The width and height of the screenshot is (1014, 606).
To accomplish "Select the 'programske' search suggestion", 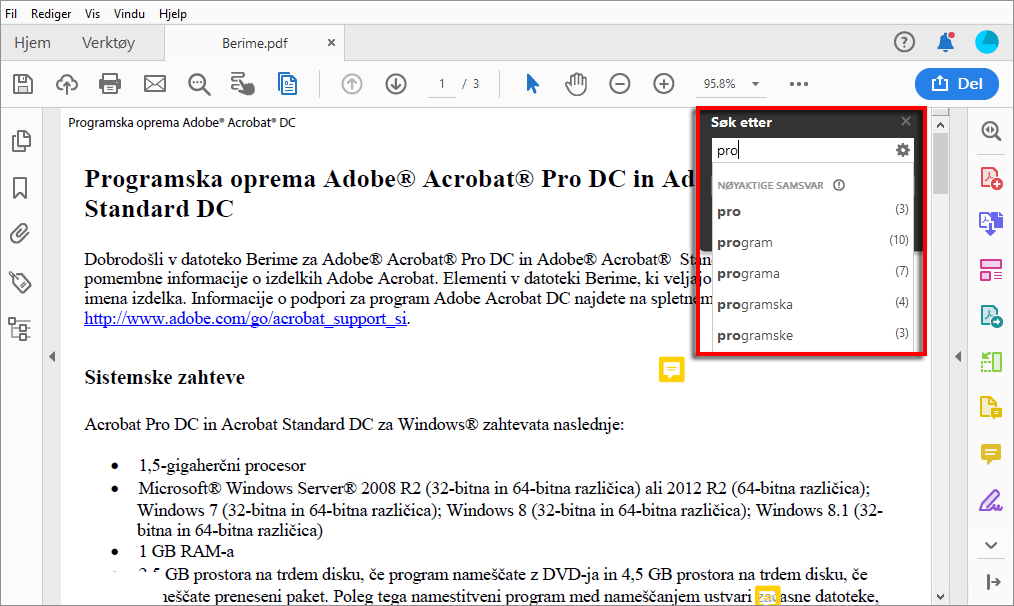I will 813,335.
